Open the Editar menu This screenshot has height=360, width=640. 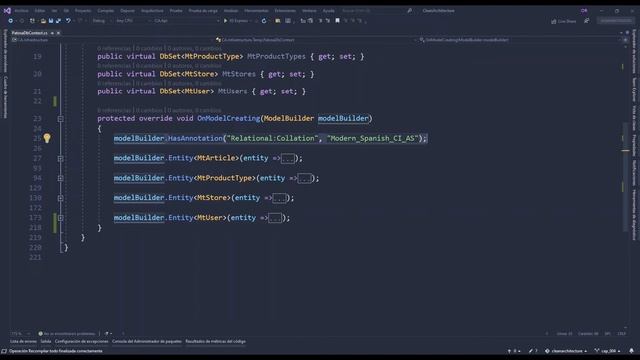pyautogui.click(x=40, y=11)
